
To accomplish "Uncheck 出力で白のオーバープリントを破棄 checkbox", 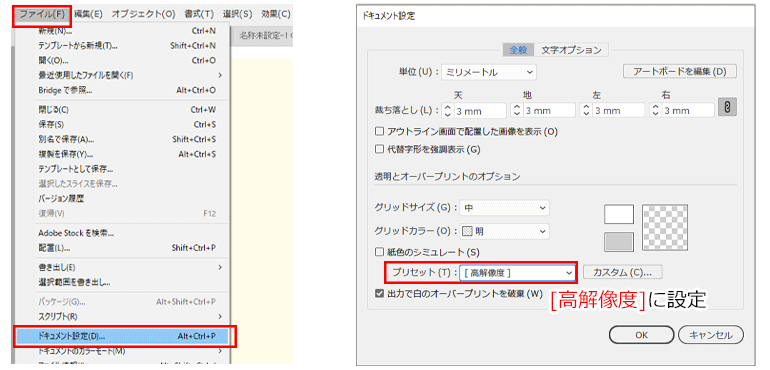I will tap(379, 294).
